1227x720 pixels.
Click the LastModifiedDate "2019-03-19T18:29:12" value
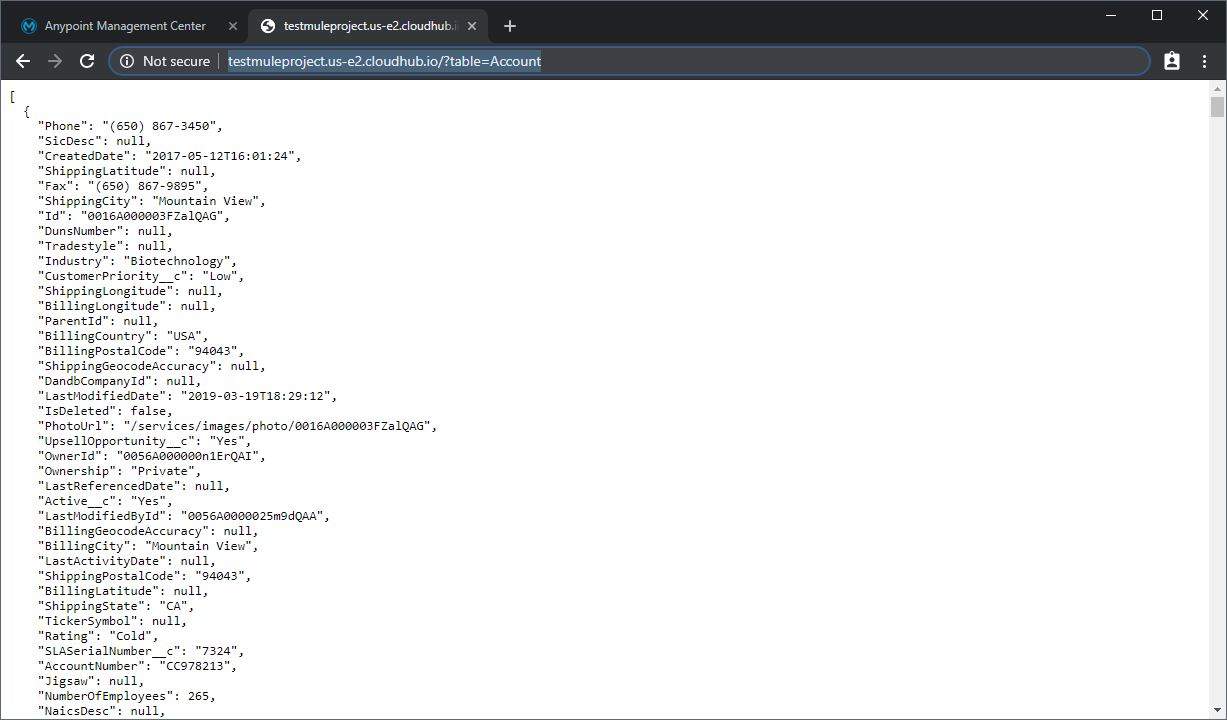point(256,396)
